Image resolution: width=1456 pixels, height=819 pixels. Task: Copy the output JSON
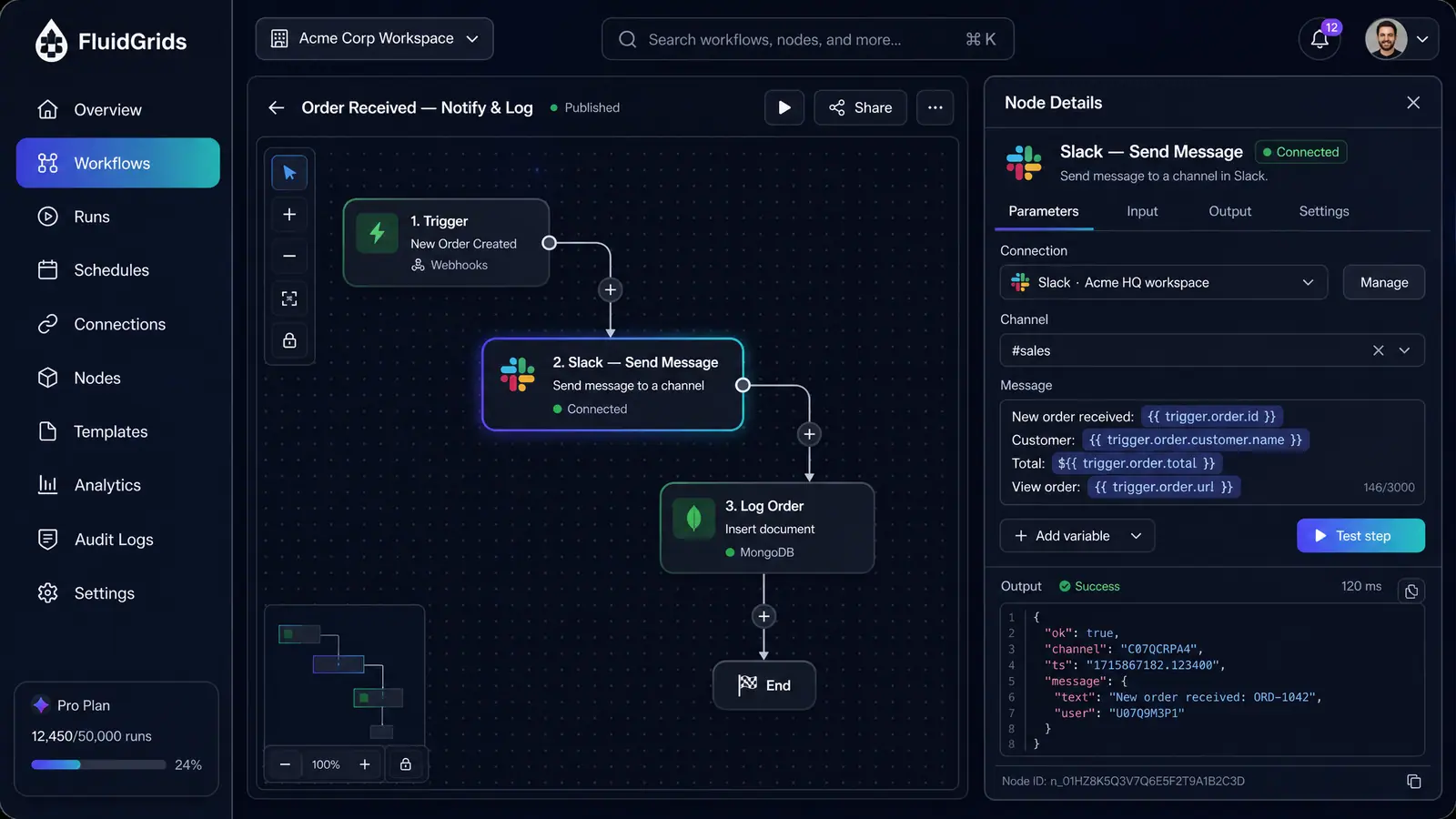1411,591
